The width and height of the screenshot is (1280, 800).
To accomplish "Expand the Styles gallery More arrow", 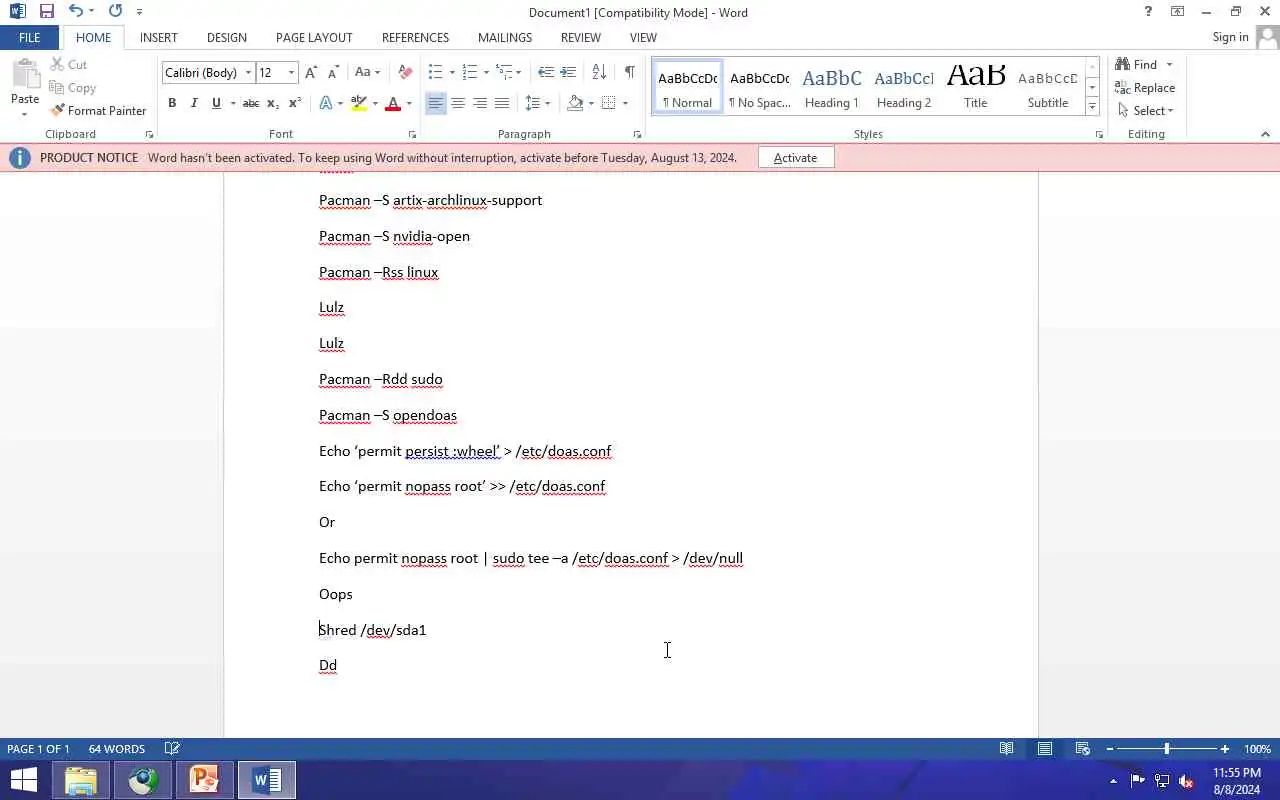I will 1092,107.
